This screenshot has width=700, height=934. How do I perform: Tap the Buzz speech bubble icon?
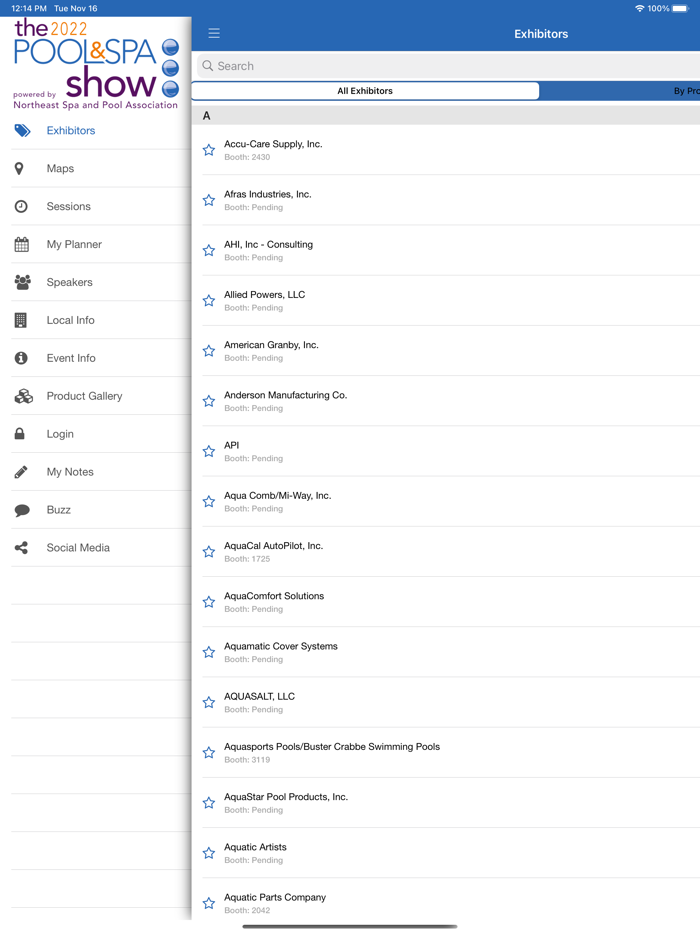tap(22, 510)
